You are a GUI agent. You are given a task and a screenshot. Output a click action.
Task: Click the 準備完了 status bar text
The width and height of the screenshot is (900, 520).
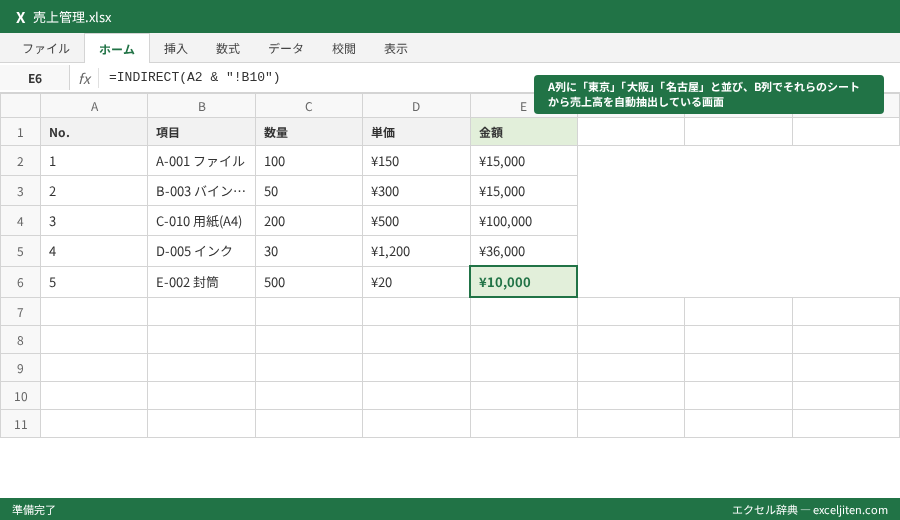tap(34, 510)
